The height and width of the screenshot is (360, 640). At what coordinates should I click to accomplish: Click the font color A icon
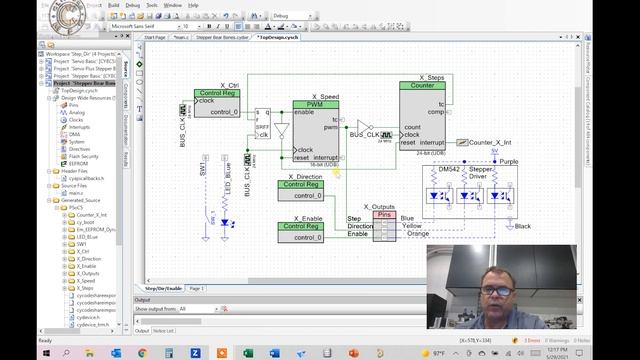268,27
